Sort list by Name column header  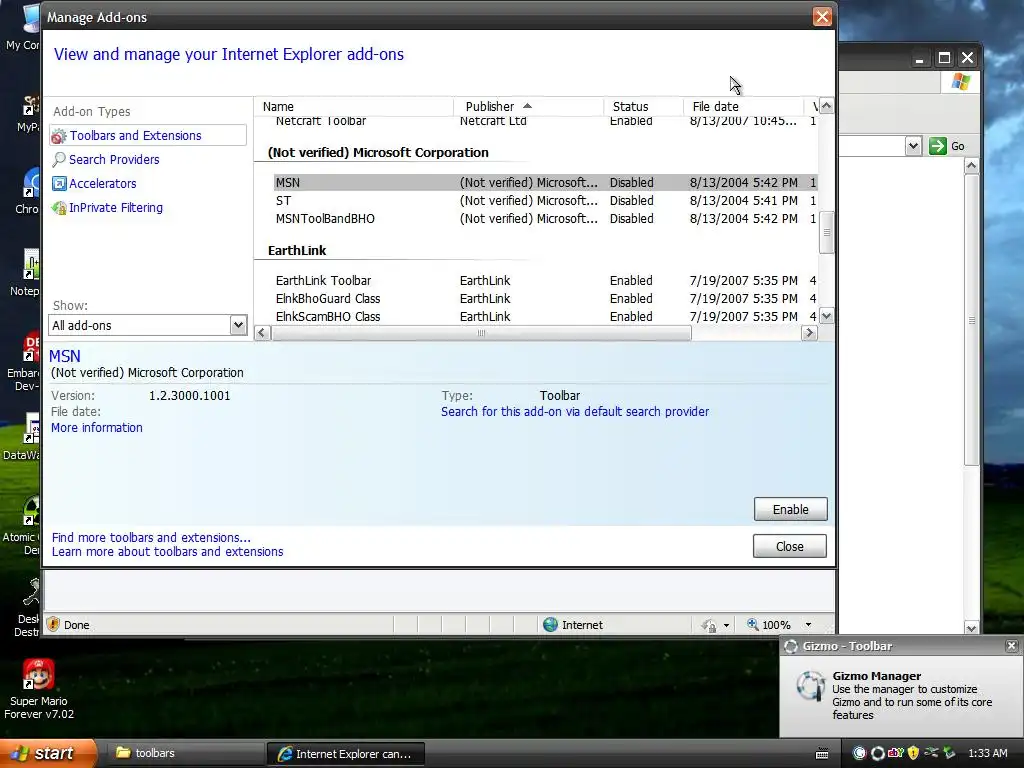click(x=353, y=106)
